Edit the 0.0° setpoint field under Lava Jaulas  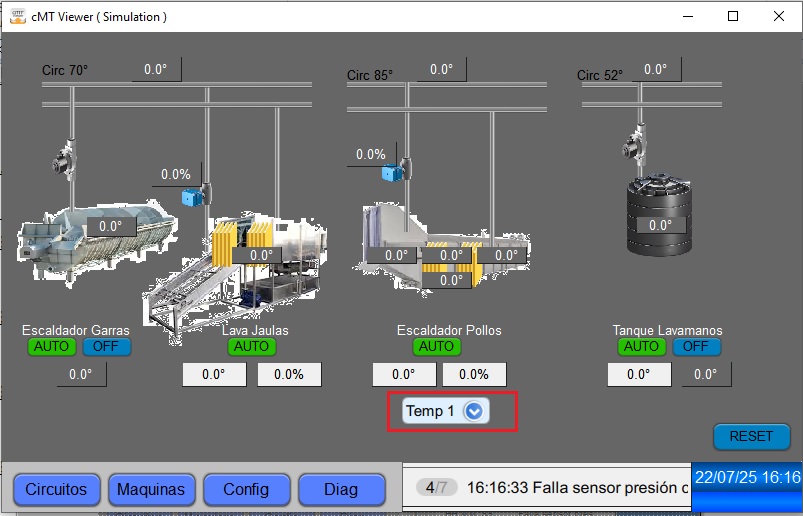(214, 374)
